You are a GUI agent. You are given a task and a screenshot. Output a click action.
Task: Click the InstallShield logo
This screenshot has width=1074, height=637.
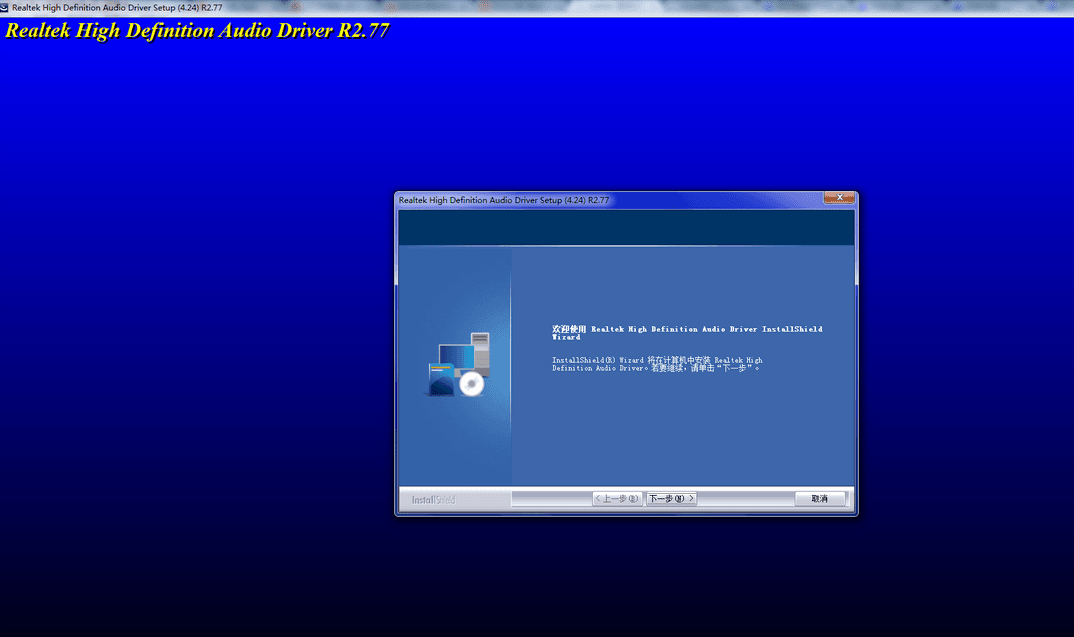pyautogui.click(x=434, y=499)
